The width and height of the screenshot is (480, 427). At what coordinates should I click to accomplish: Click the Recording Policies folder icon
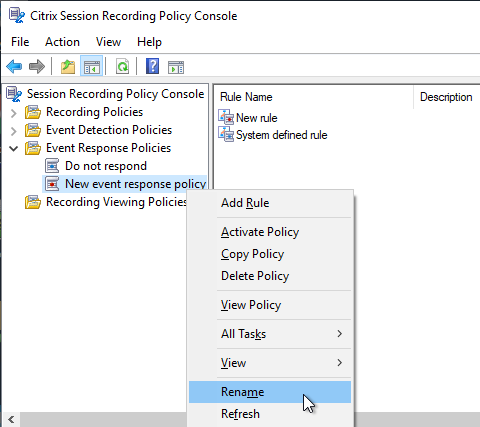pyautogui.click(x=33, y=112)
